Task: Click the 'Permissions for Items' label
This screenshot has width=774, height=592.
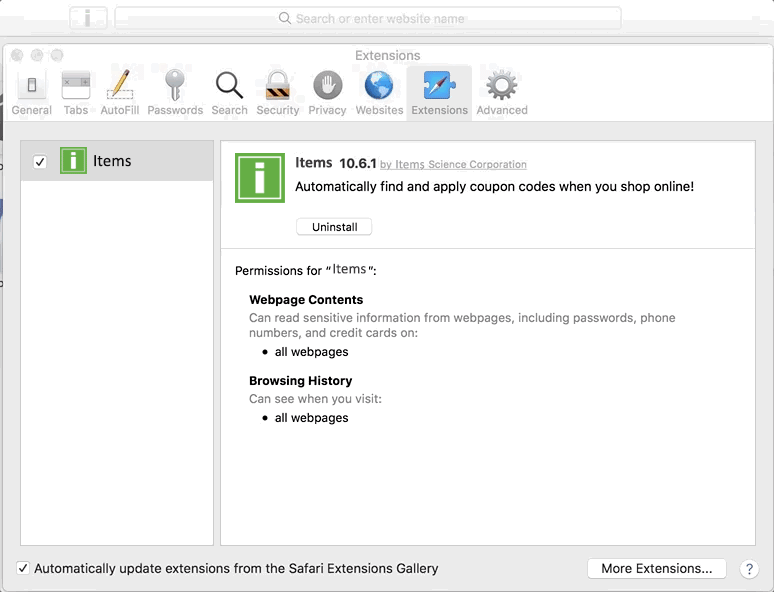Action: click(306, 270)
